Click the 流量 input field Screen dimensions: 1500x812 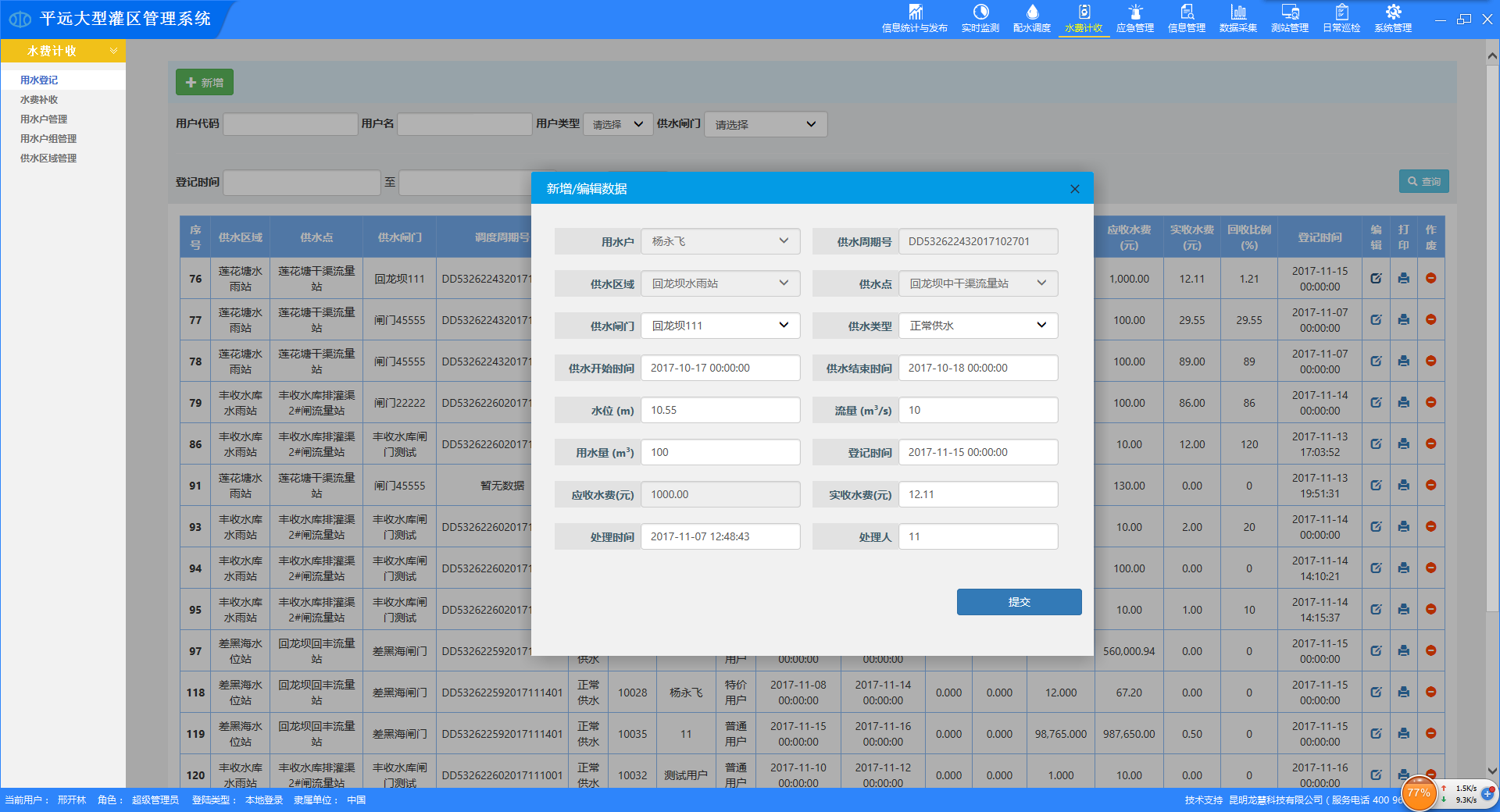click(x=978, y=410)
